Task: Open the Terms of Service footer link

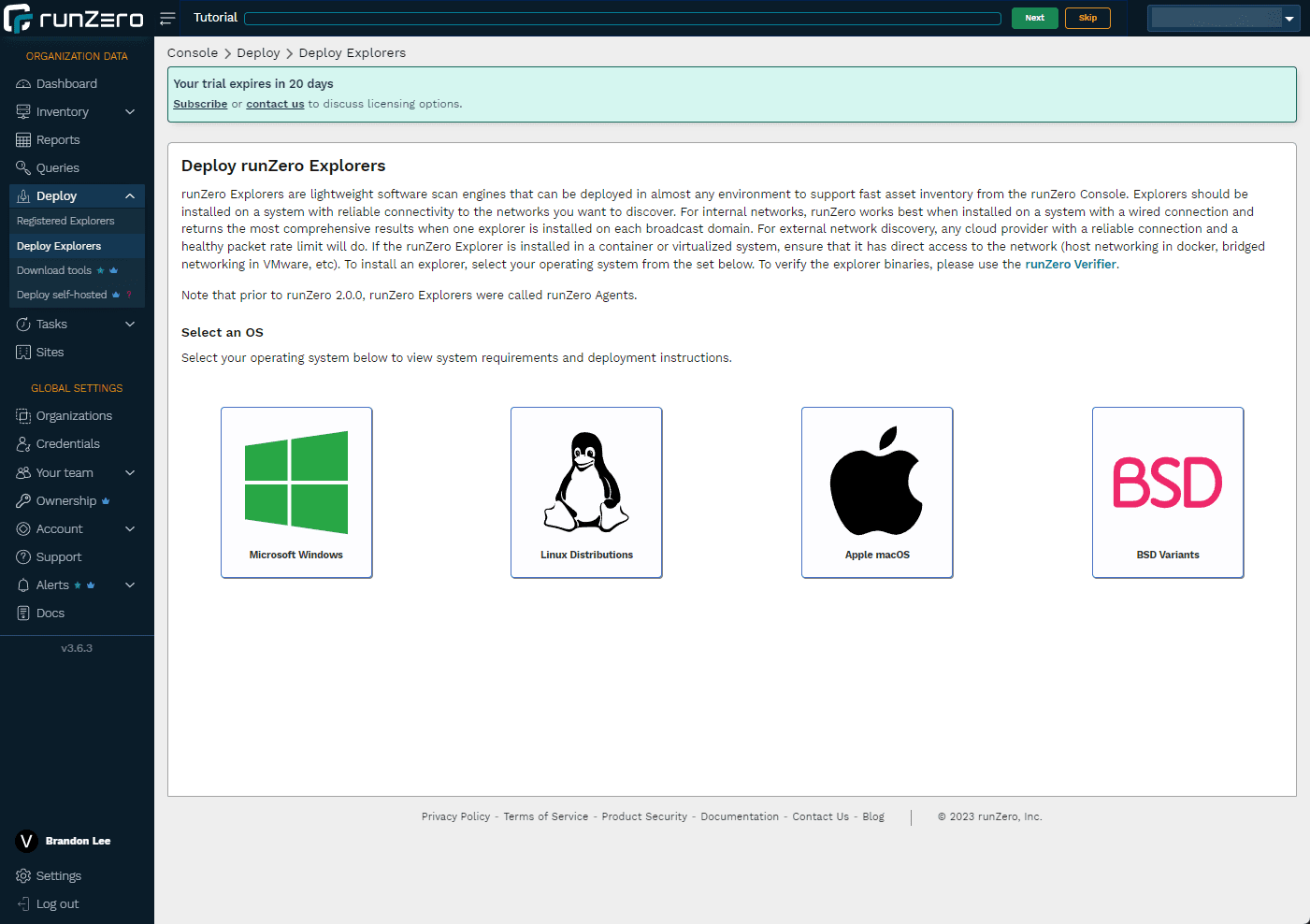Action: [546, 817]
